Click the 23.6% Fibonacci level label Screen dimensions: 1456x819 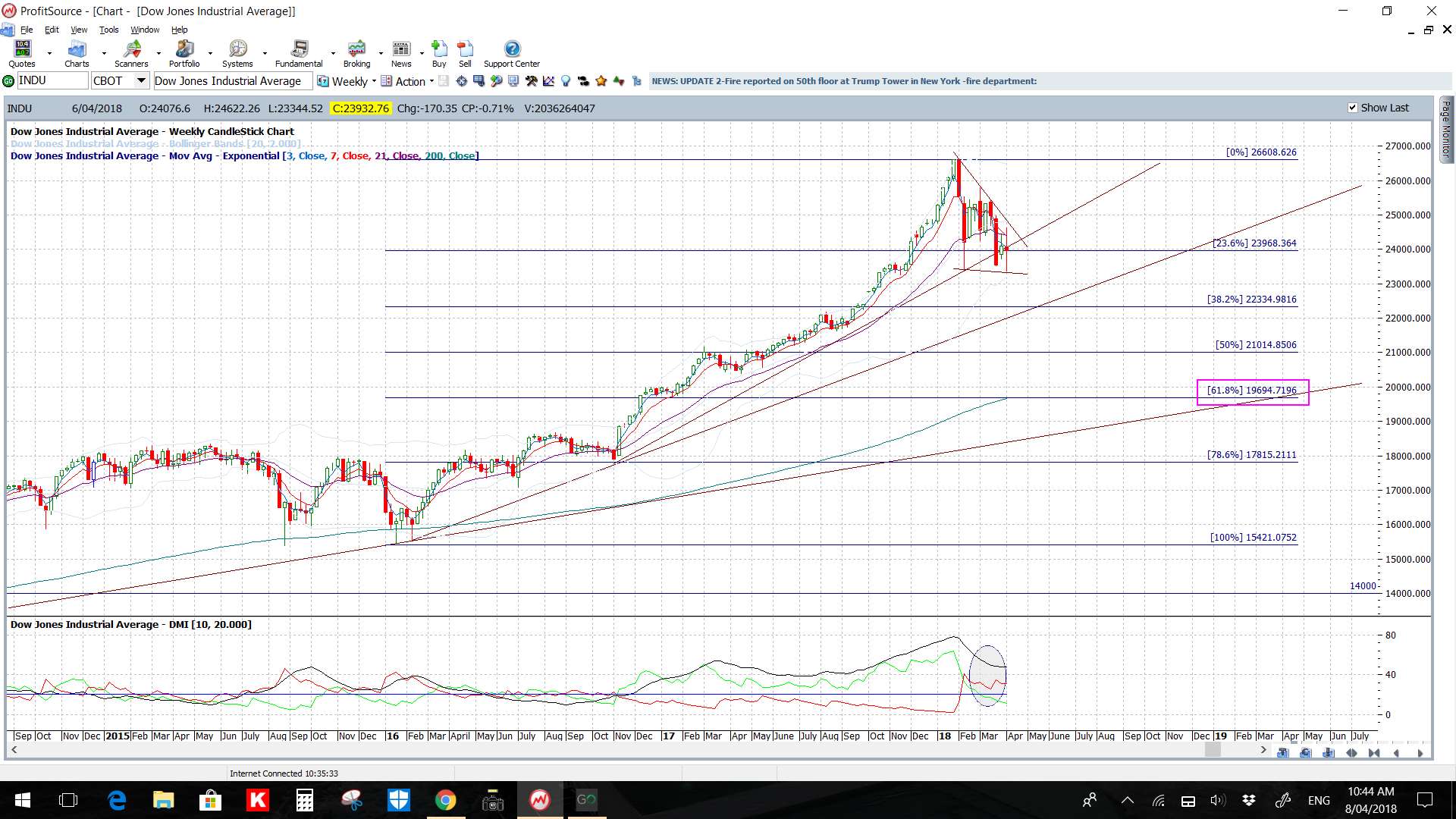(1254, 243)
